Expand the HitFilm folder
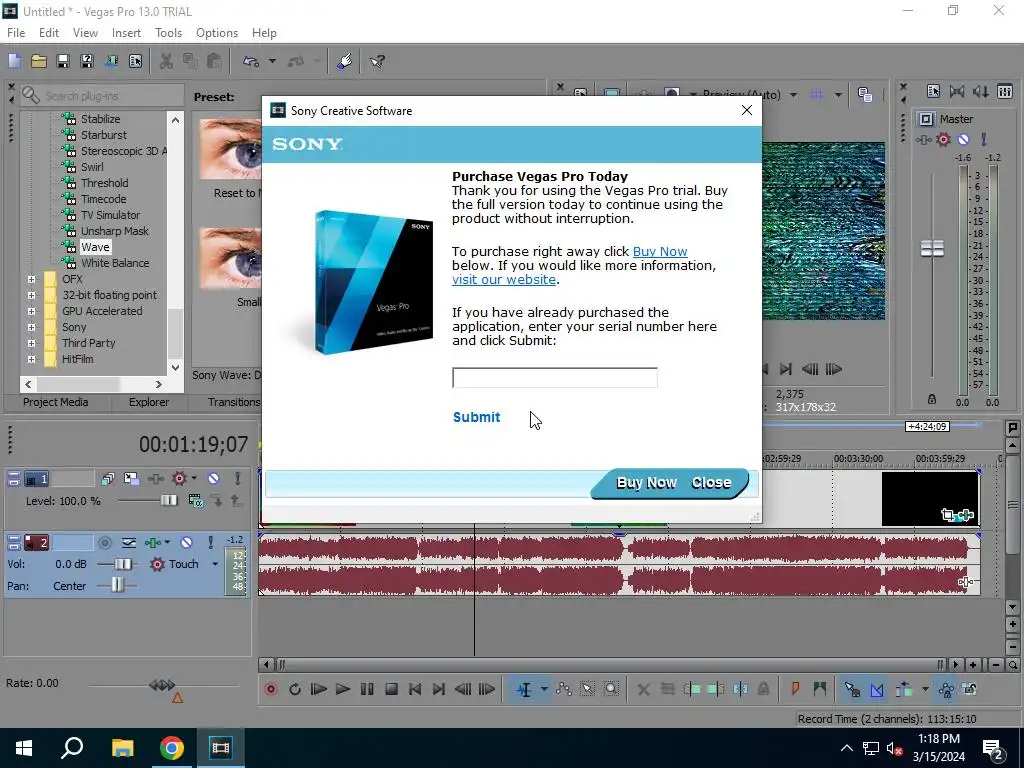Image resolution: width=1024 pixels, height=768 pixels. click(31, 359)
